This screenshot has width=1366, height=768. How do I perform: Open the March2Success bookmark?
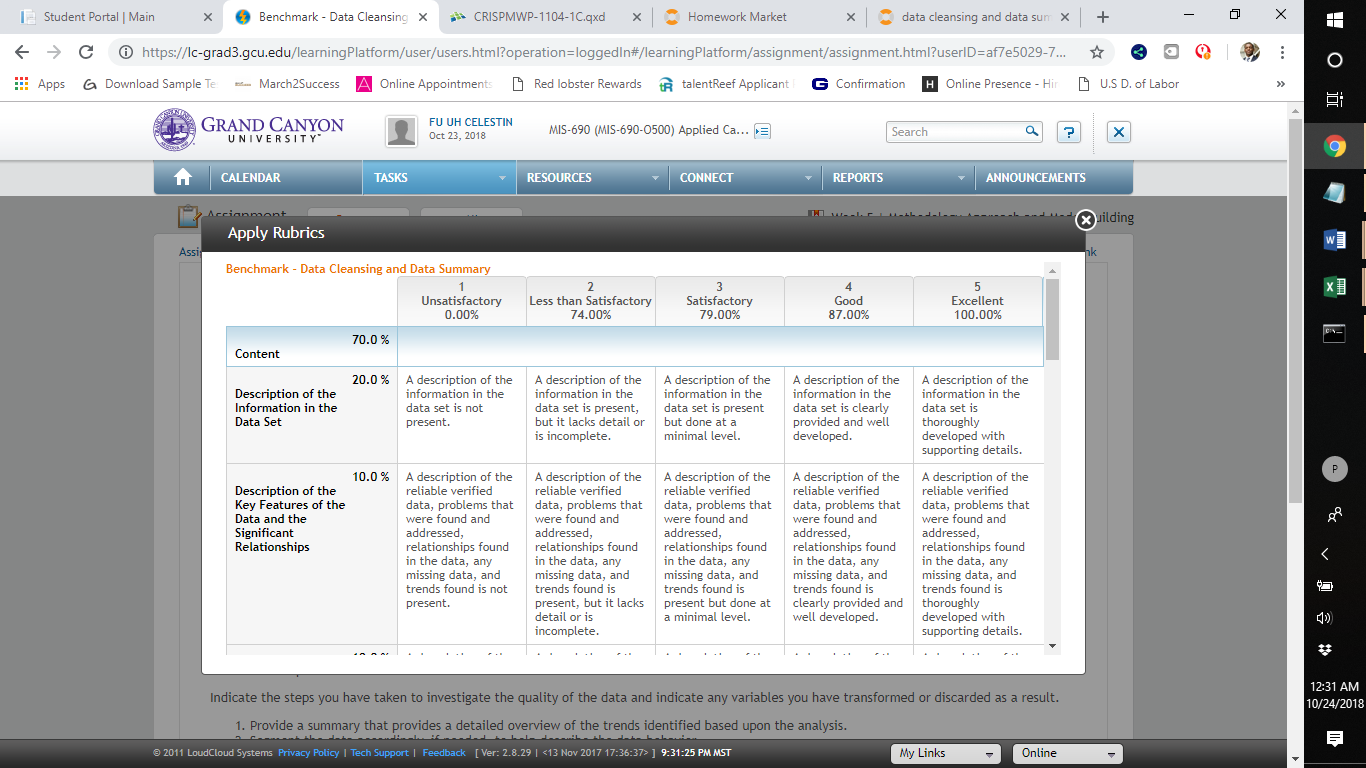287,84
